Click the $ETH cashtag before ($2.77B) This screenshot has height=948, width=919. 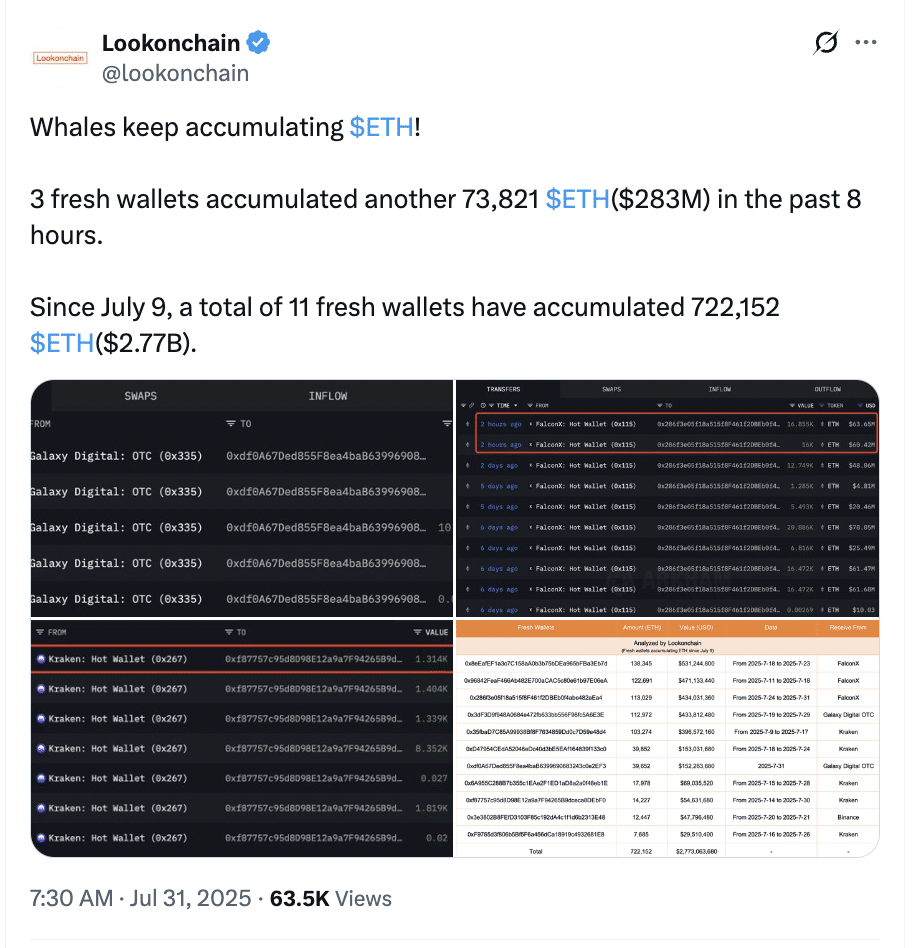pyautogui.click(x=62, y=343)
